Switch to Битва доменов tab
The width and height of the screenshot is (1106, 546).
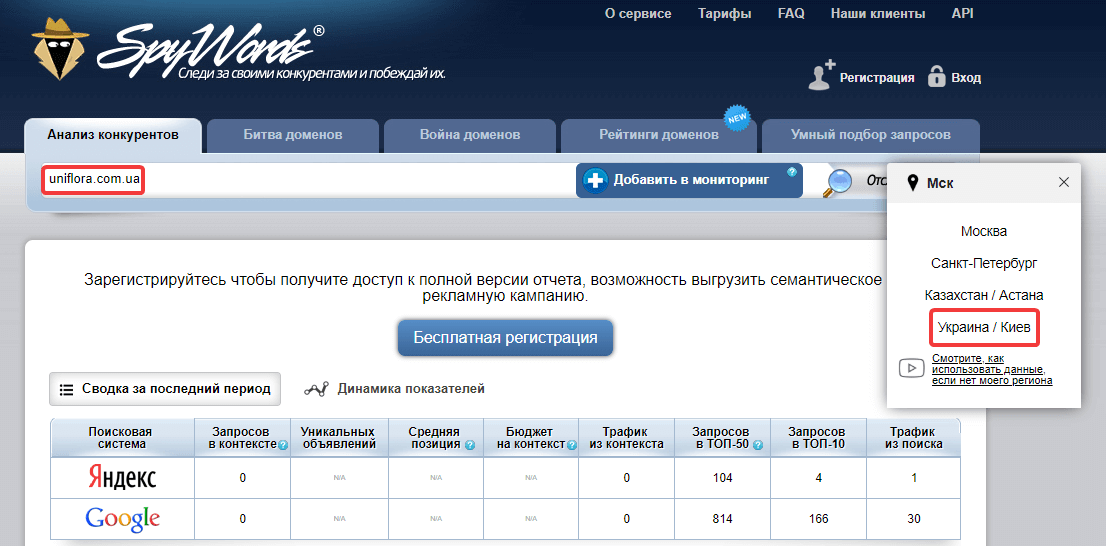pos(293,135)
